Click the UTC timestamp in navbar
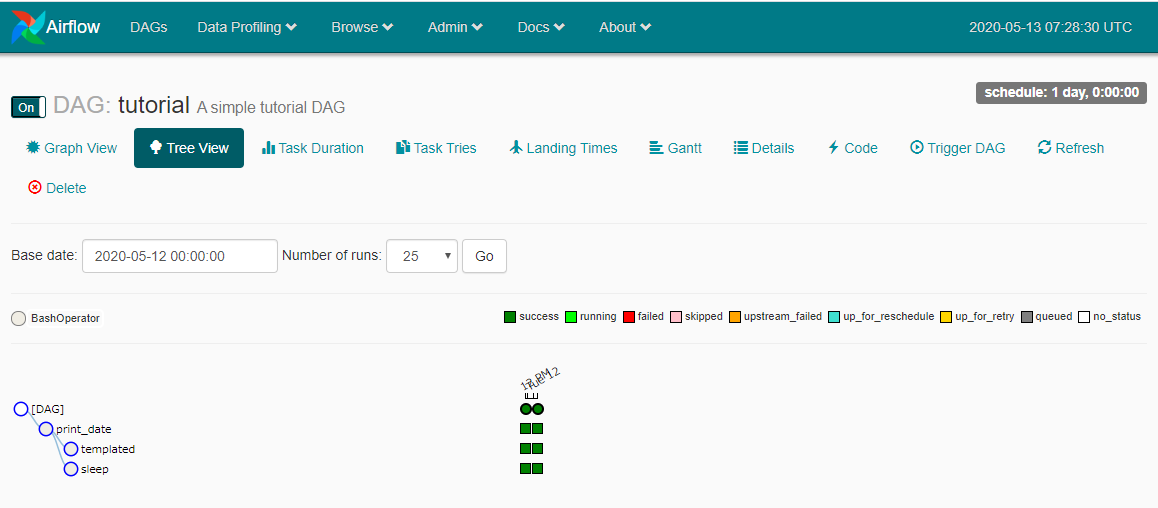 coord(1050,27)
